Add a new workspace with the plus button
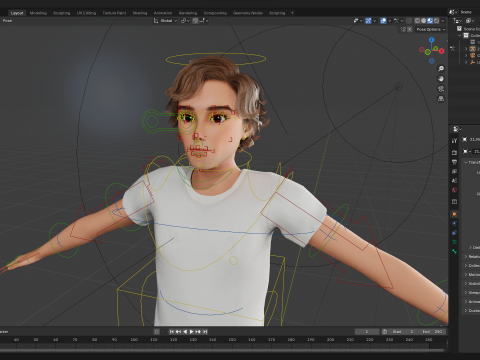This screenshot has height=360, width=480. click(x=292, y=13)
